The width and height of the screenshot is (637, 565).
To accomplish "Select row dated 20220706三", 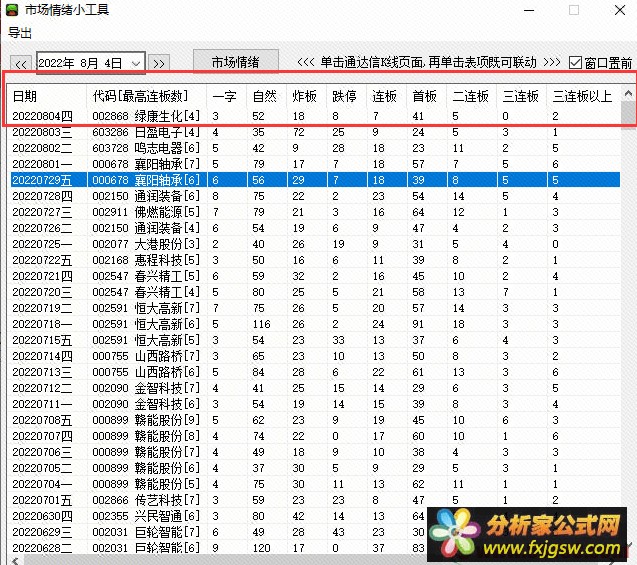I will click(x=313, y=452).
